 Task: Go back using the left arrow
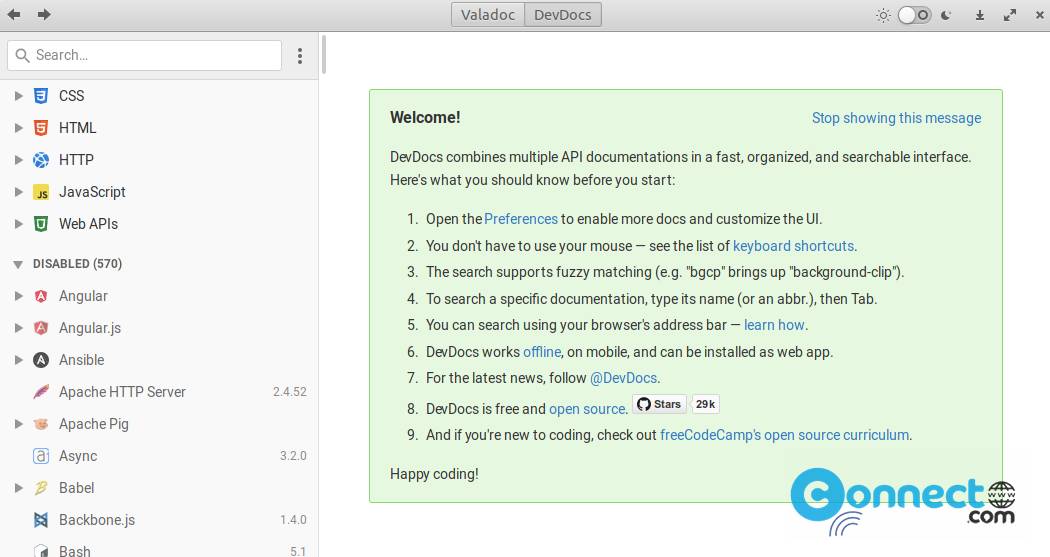13,14
